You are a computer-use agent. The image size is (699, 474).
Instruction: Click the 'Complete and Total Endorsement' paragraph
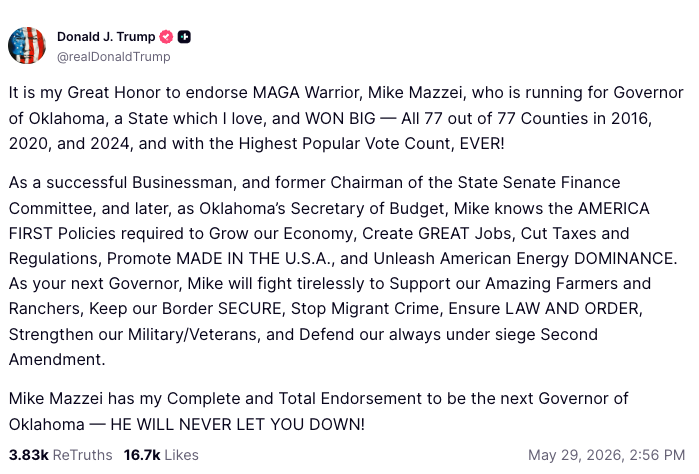click(318, 411)
